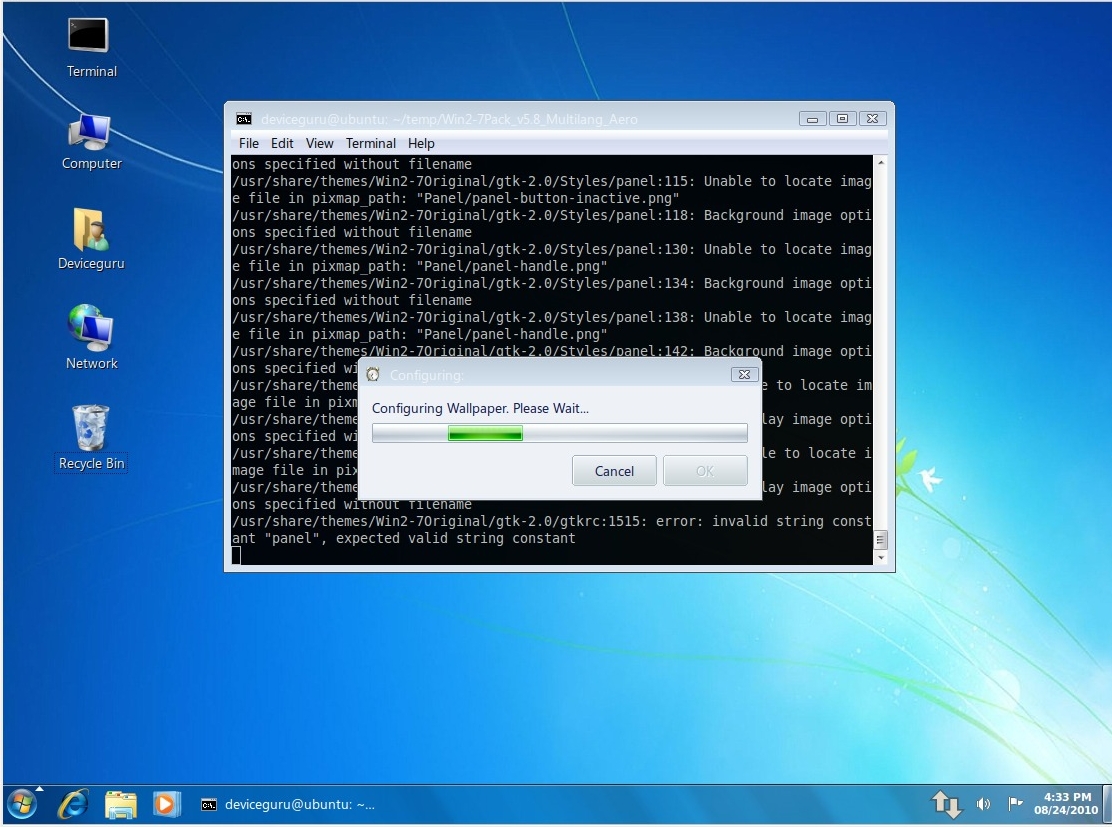The image size is (1112, 827).
Task: Click the Configuring dialog title icon
Action: [373, 374]
